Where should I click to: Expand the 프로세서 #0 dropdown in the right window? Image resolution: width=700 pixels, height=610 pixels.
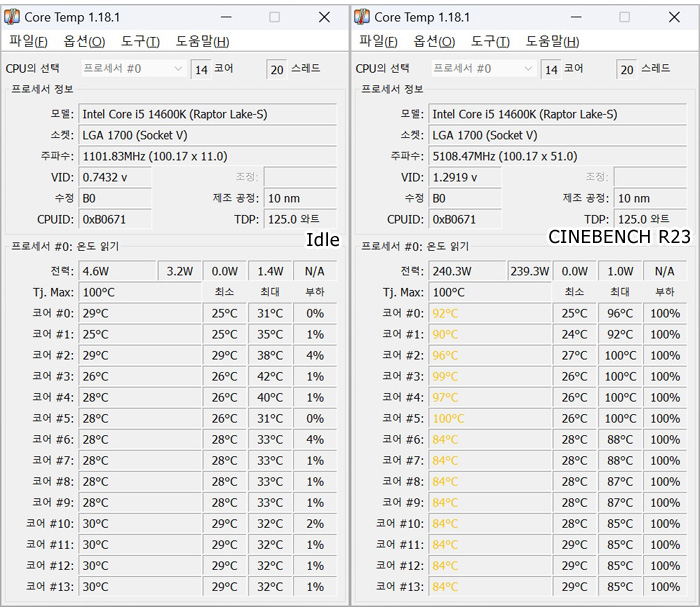click(x=483, y=68)
